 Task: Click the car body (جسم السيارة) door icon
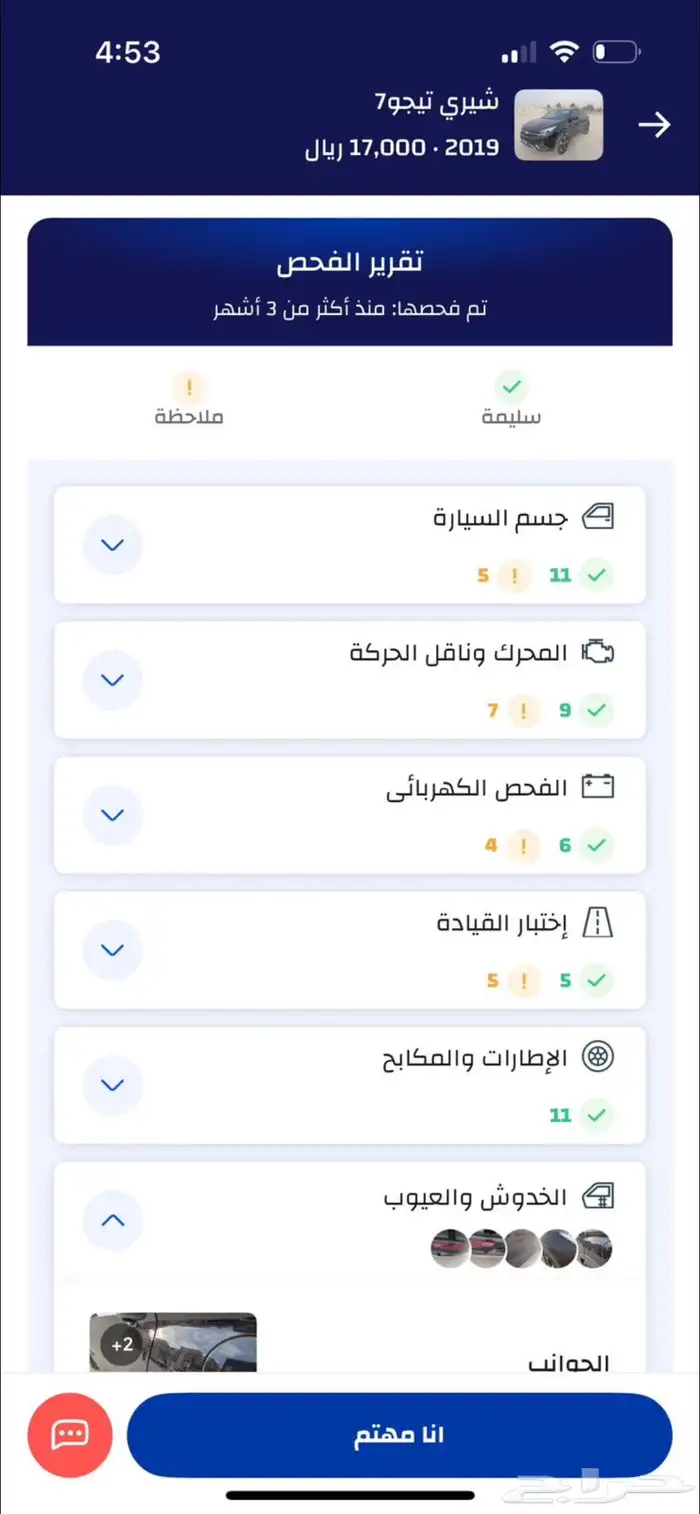click(599, 515)
